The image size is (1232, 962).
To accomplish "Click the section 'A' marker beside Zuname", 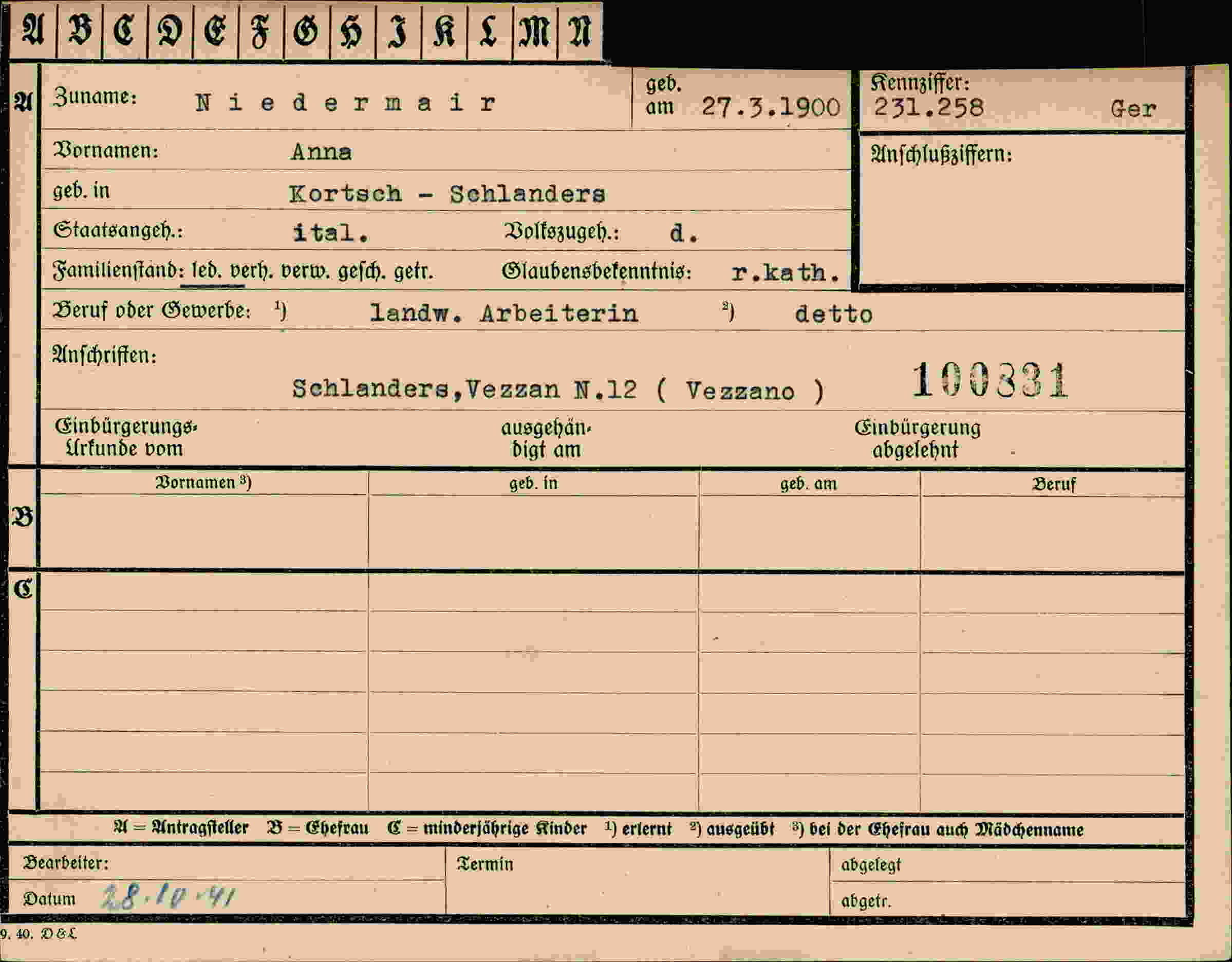I will [23, 102].
